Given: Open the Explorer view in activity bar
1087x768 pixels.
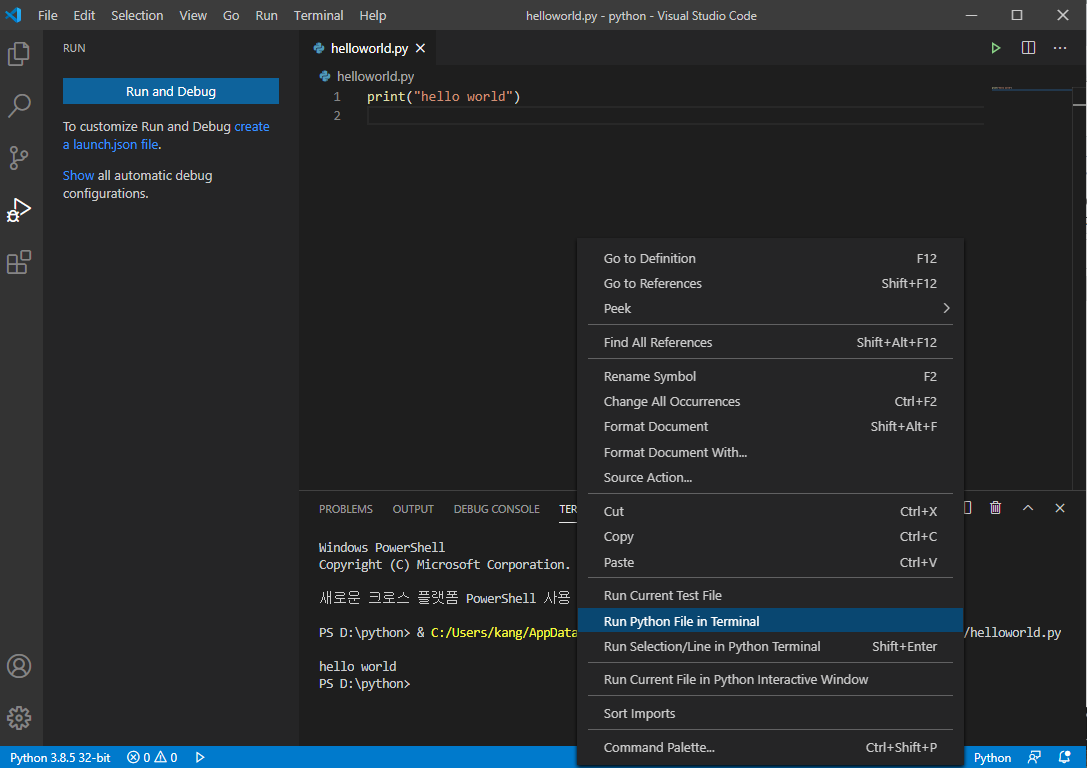Looking at the screenshot, I should pyautogui.click(x=19, y=53).
